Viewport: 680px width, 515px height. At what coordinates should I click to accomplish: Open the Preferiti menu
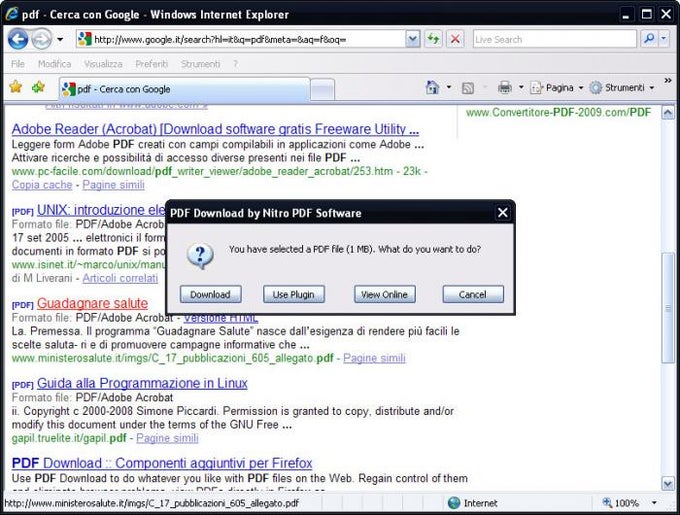(x=151, y=64)
